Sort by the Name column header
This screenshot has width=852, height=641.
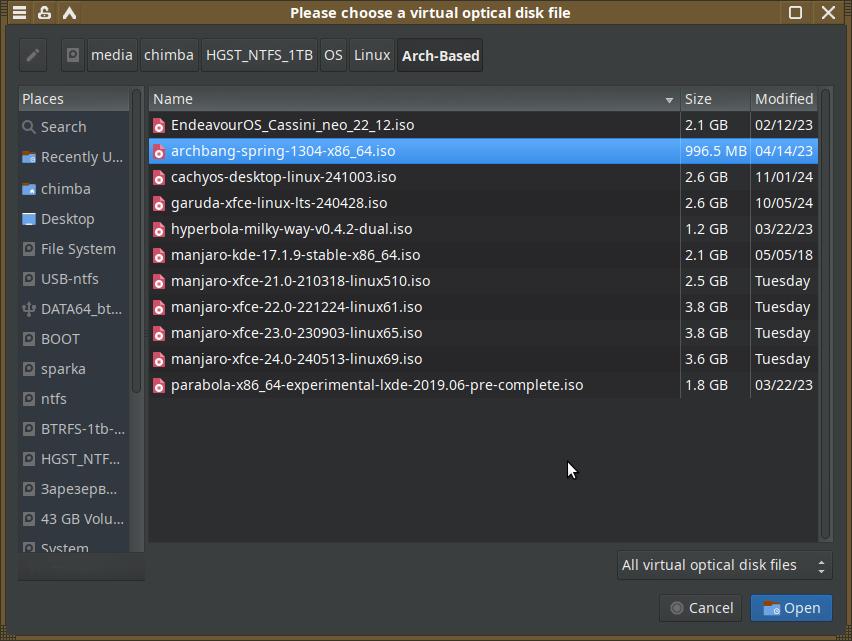click(414, 99)
